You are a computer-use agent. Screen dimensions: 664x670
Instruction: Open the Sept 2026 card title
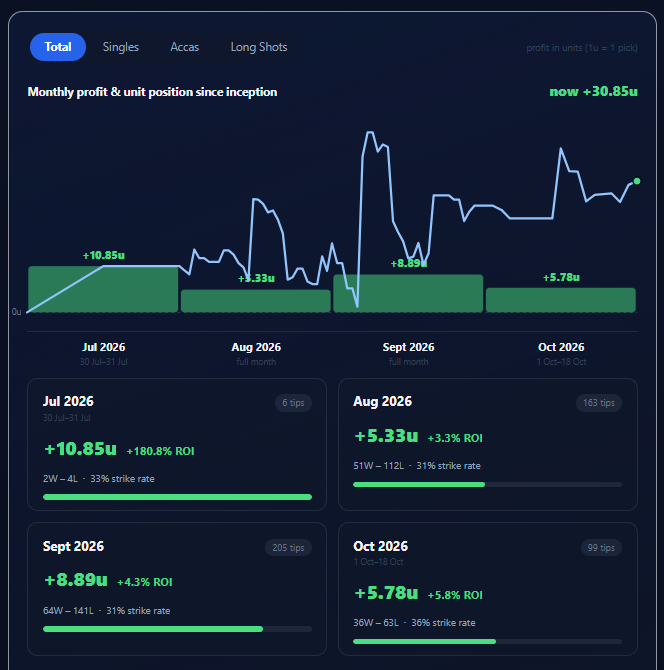(x=73, y=546)
